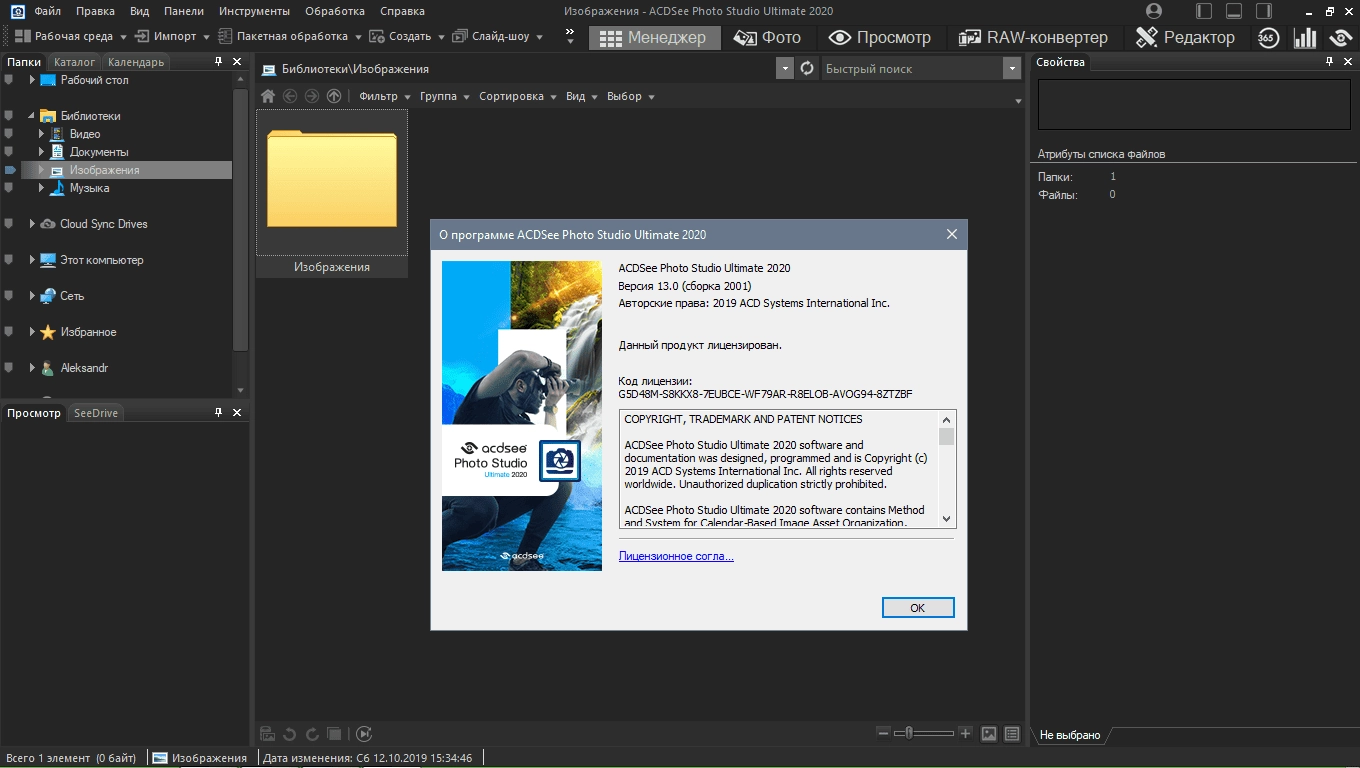Close the Просмотр preview panel

237,413
